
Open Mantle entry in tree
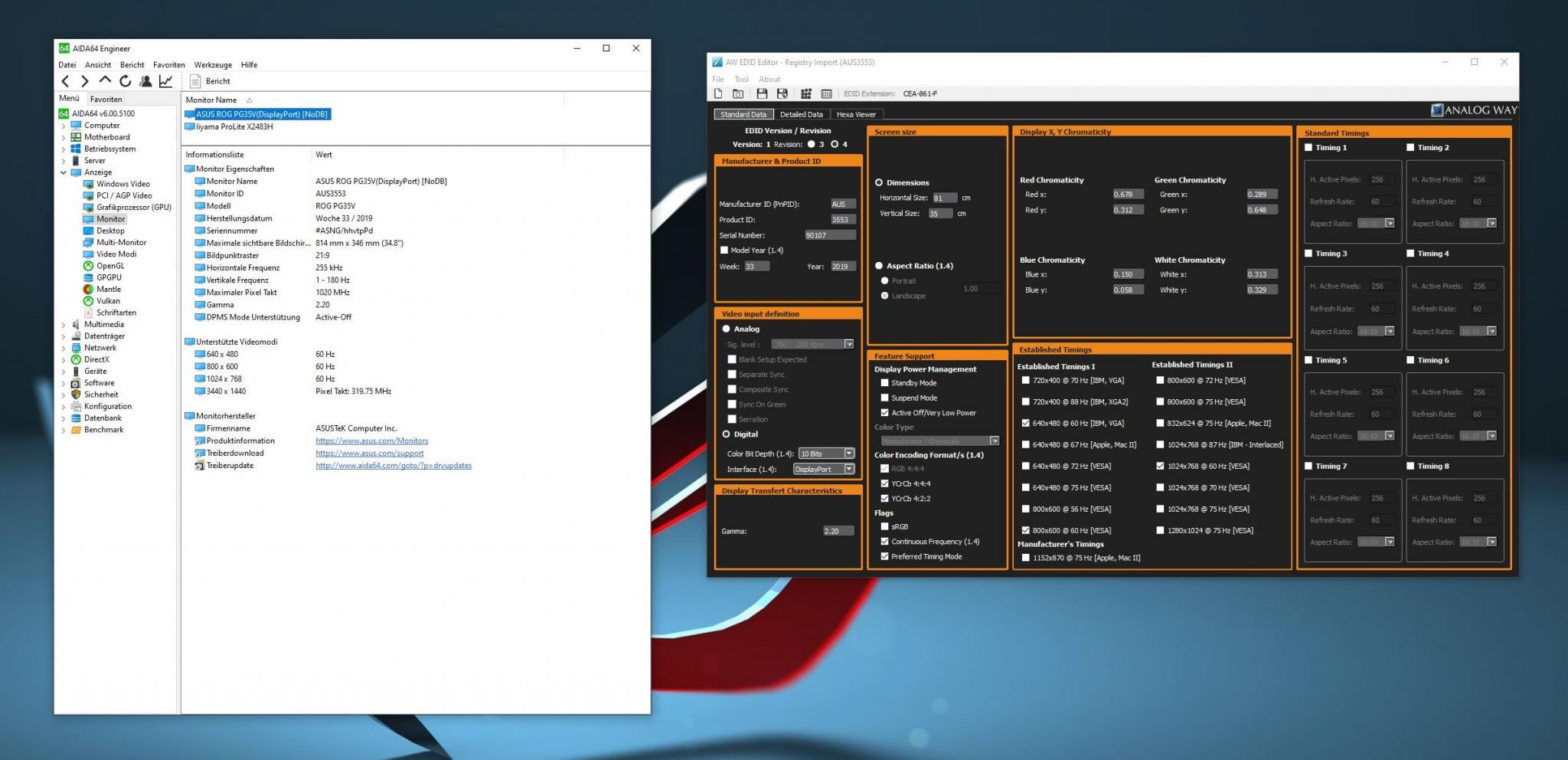click(x=109, y=289)
